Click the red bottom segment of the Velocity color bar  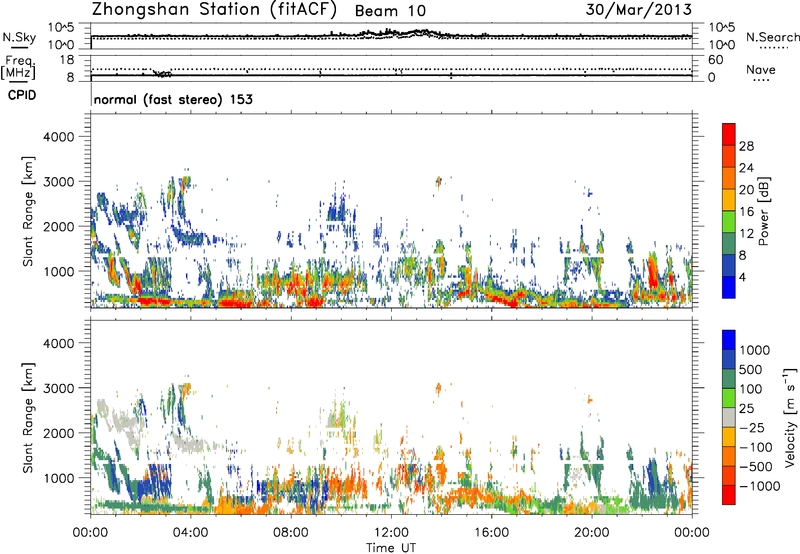click(x=729, y=495)
